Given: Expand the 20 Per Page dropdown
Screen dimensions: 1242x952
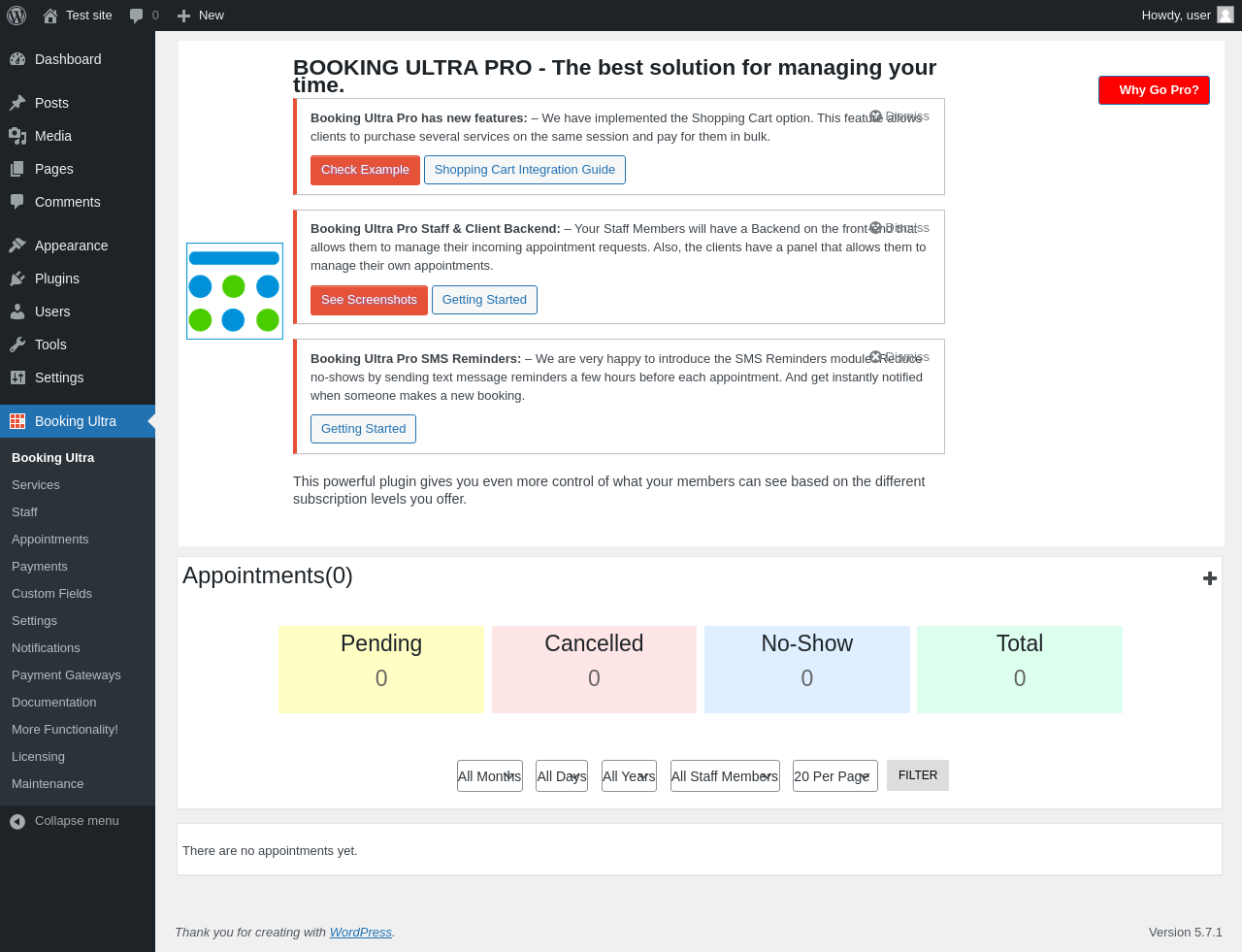Looking at the screenshot, I should tap(834, 776).
